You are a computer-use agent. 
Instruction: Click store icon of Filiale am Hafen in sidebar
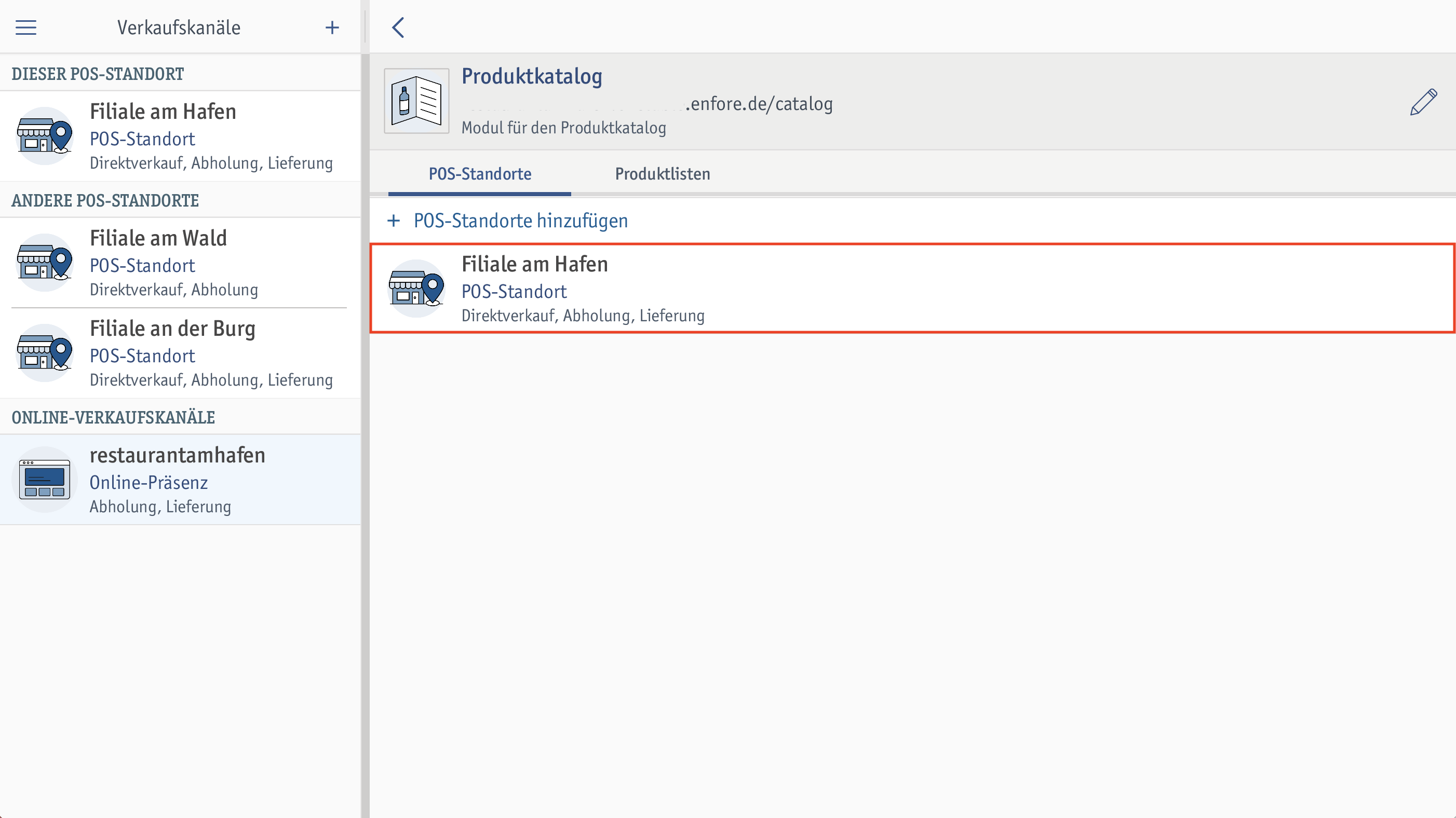(45, 135)
